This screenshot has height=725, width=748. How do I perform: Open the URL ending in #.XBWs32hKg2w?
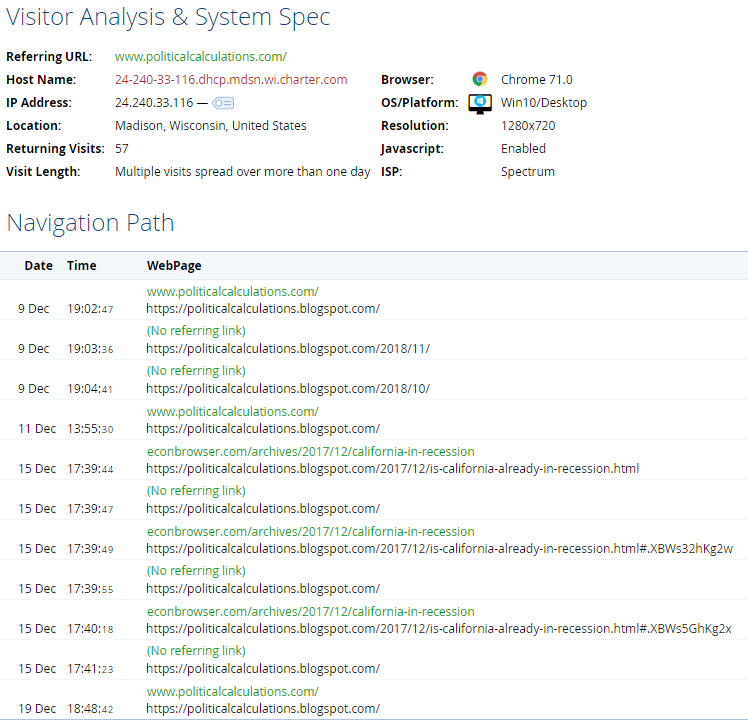click(x=439, y=549)
